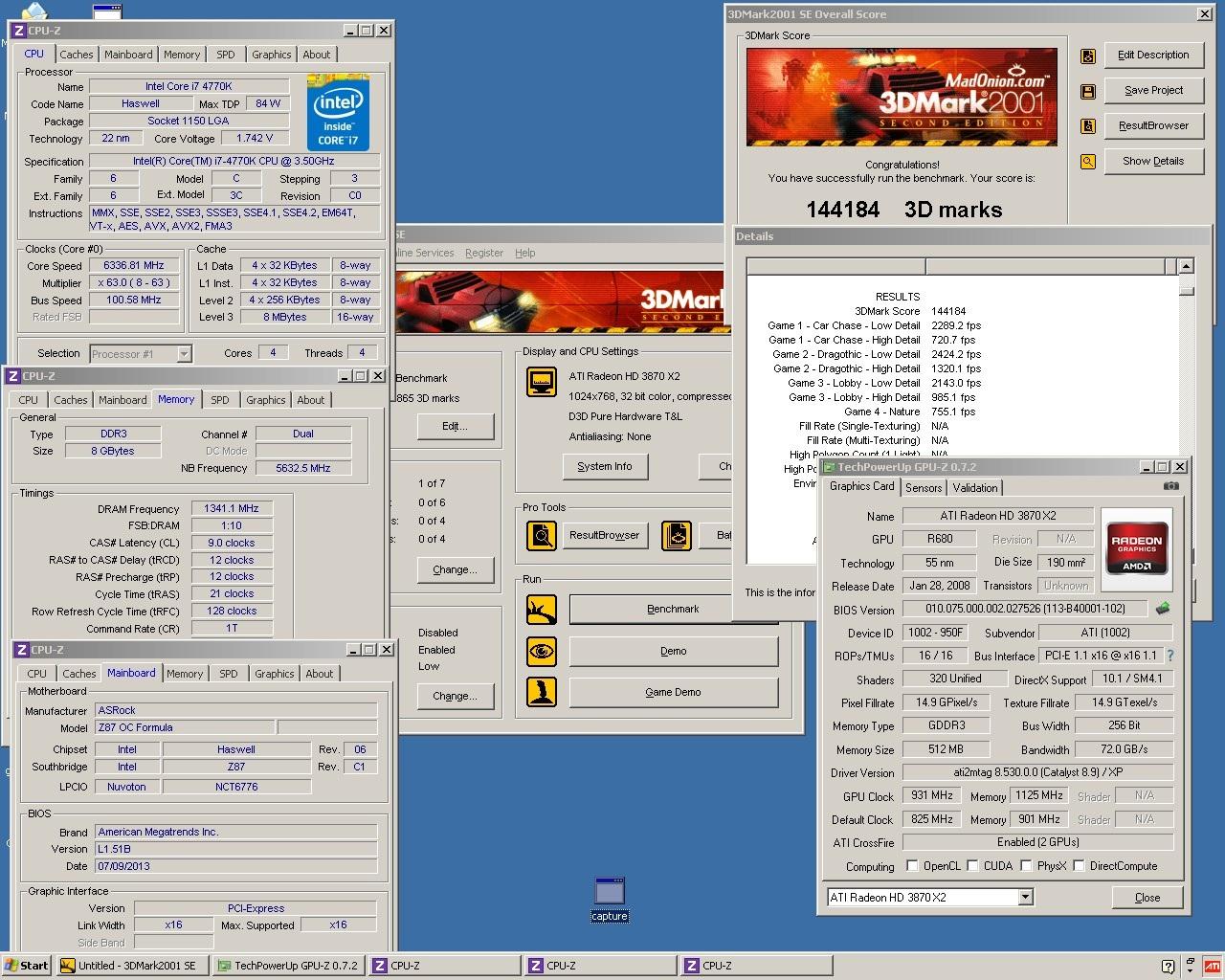Click the Demo eye icon in 3DMark
The width and height of the screenshot is (1225, 980).
tap(542, 651)
